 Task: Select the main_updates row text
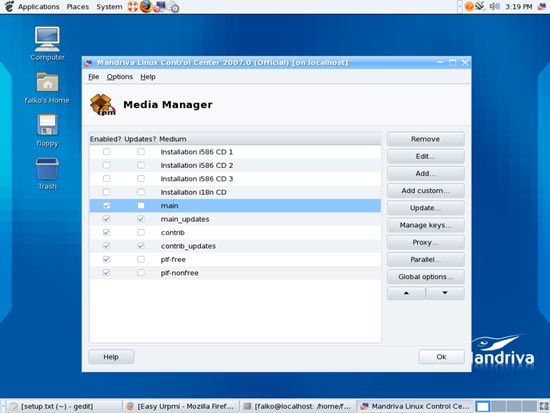(x=185, y=219)
